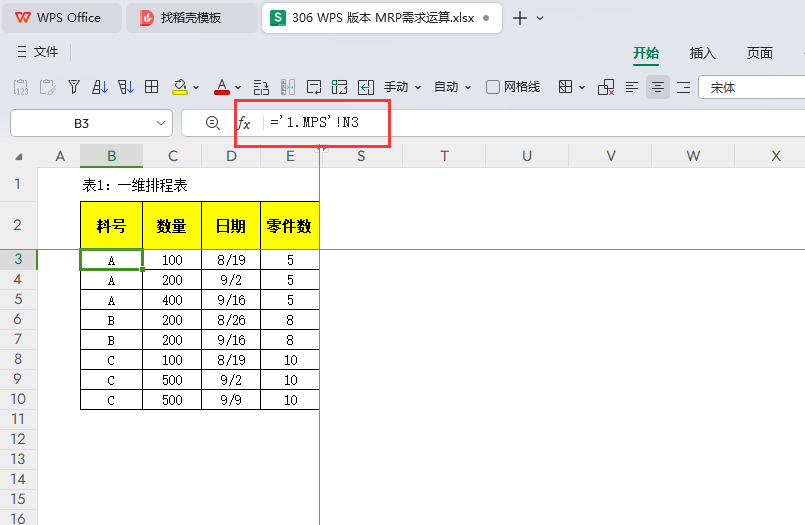805x525 pixels.
Task: Sort ascending with the A-arrow icon
Action: coord(100,87)
